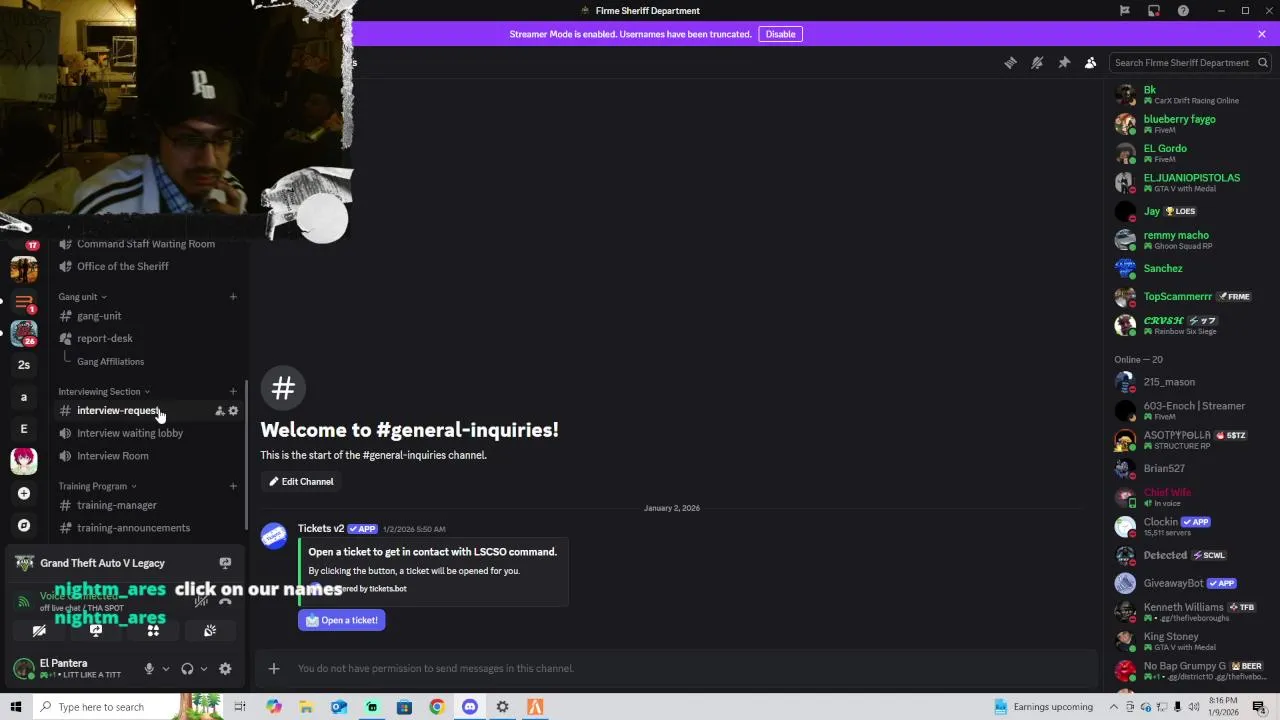Click the magnifier icon in the server search
Viewport: 1280px width, 720px height.
click(x=1263, y=62)
